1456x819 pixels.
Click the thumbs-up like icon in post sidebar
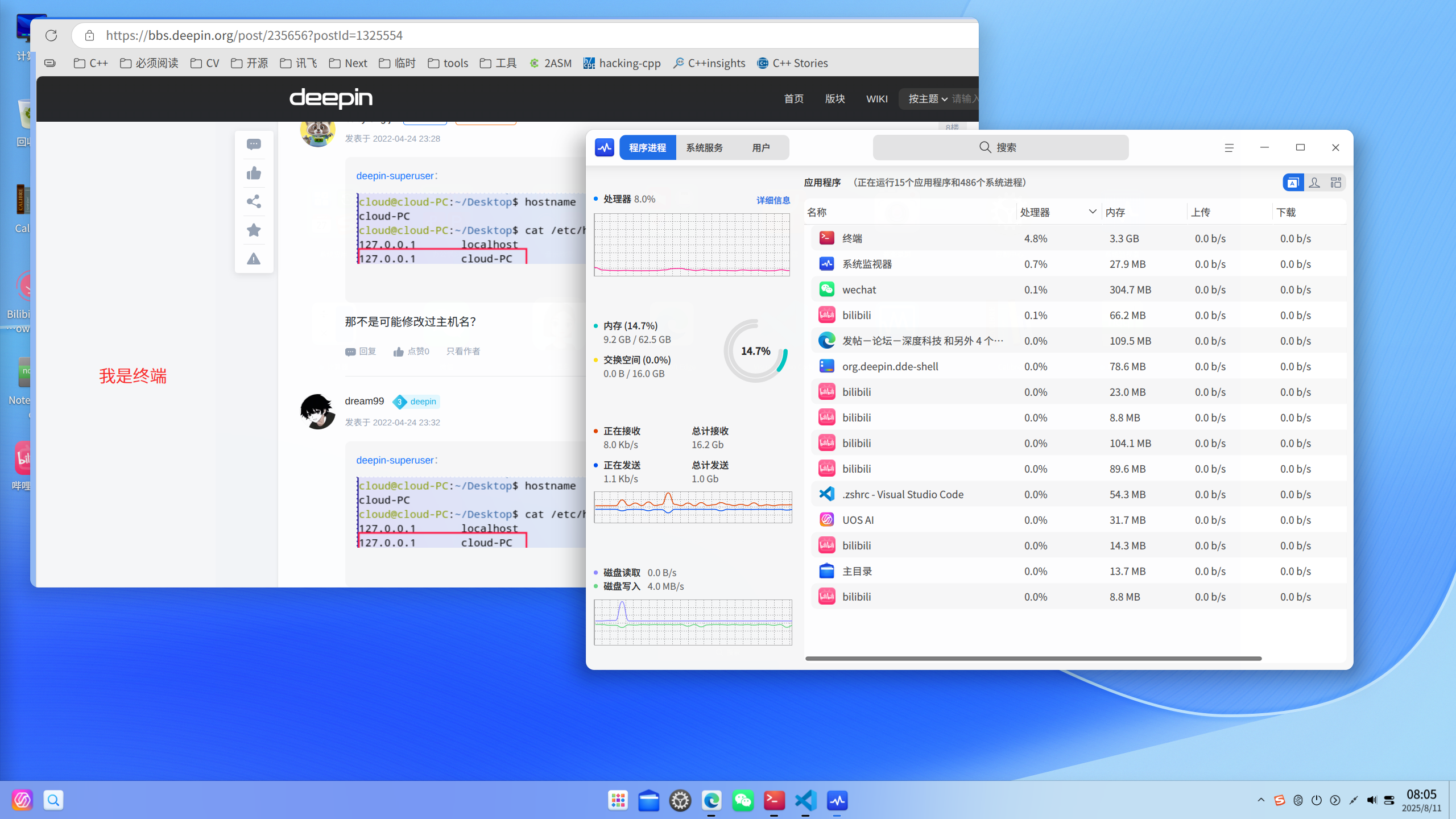tap(254, 173)
